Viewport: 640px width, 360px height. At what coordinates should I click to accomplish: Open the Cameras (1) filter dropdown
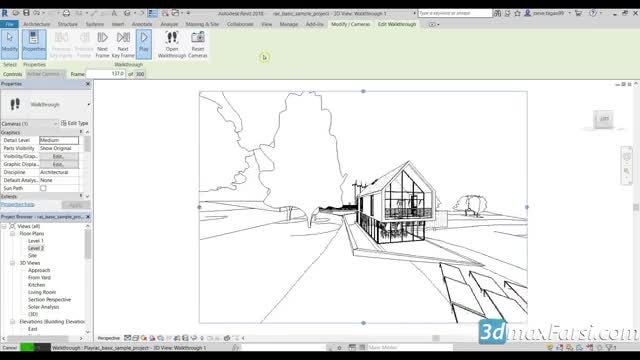(x=29, y=123)
